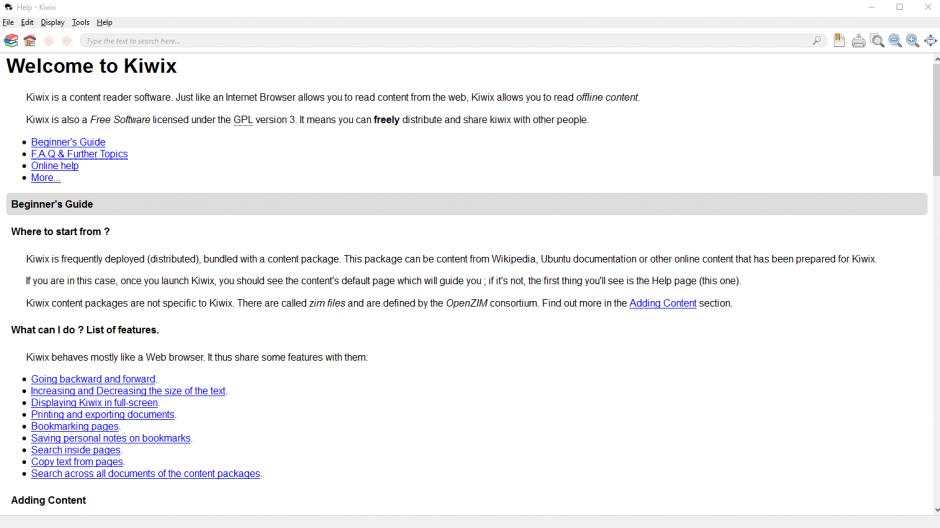The width and height of the screenshot is (940, 528).
Task: Open the Online help link
Action: [55, 165]
